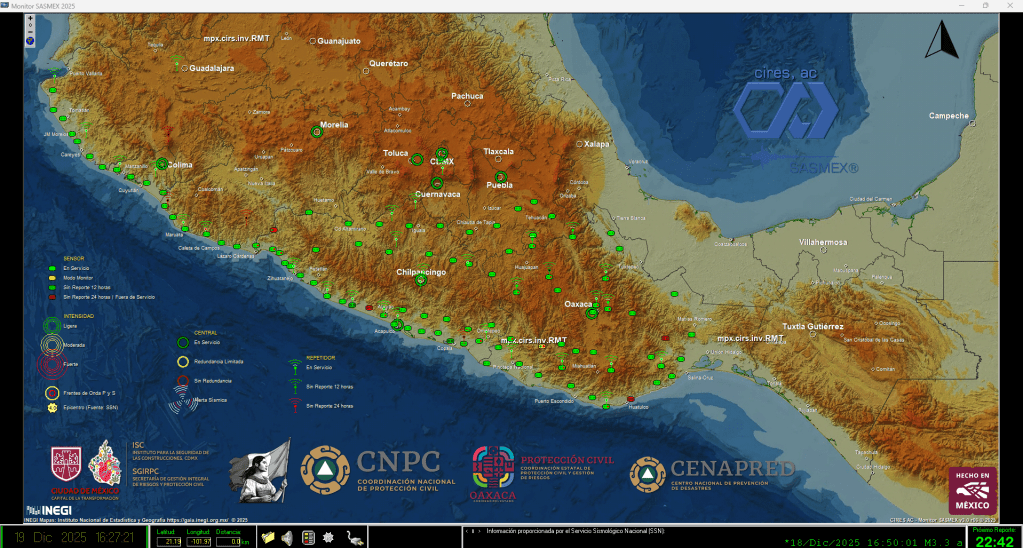
Task: Click the globe full-extent icon
Action: coord(30,41)
